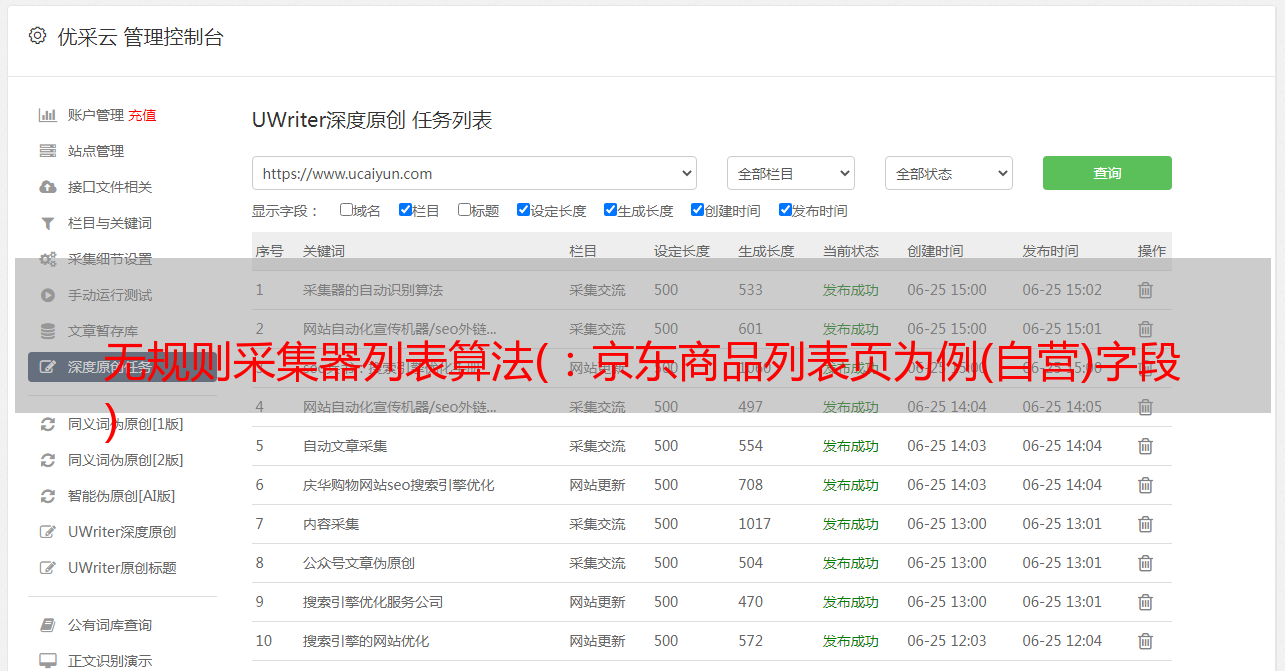Image resolution: width=1285 pixels, height=671 pixels.
Task: Open UWriter原创标题 in the sidebar
Action: (121, 568)
